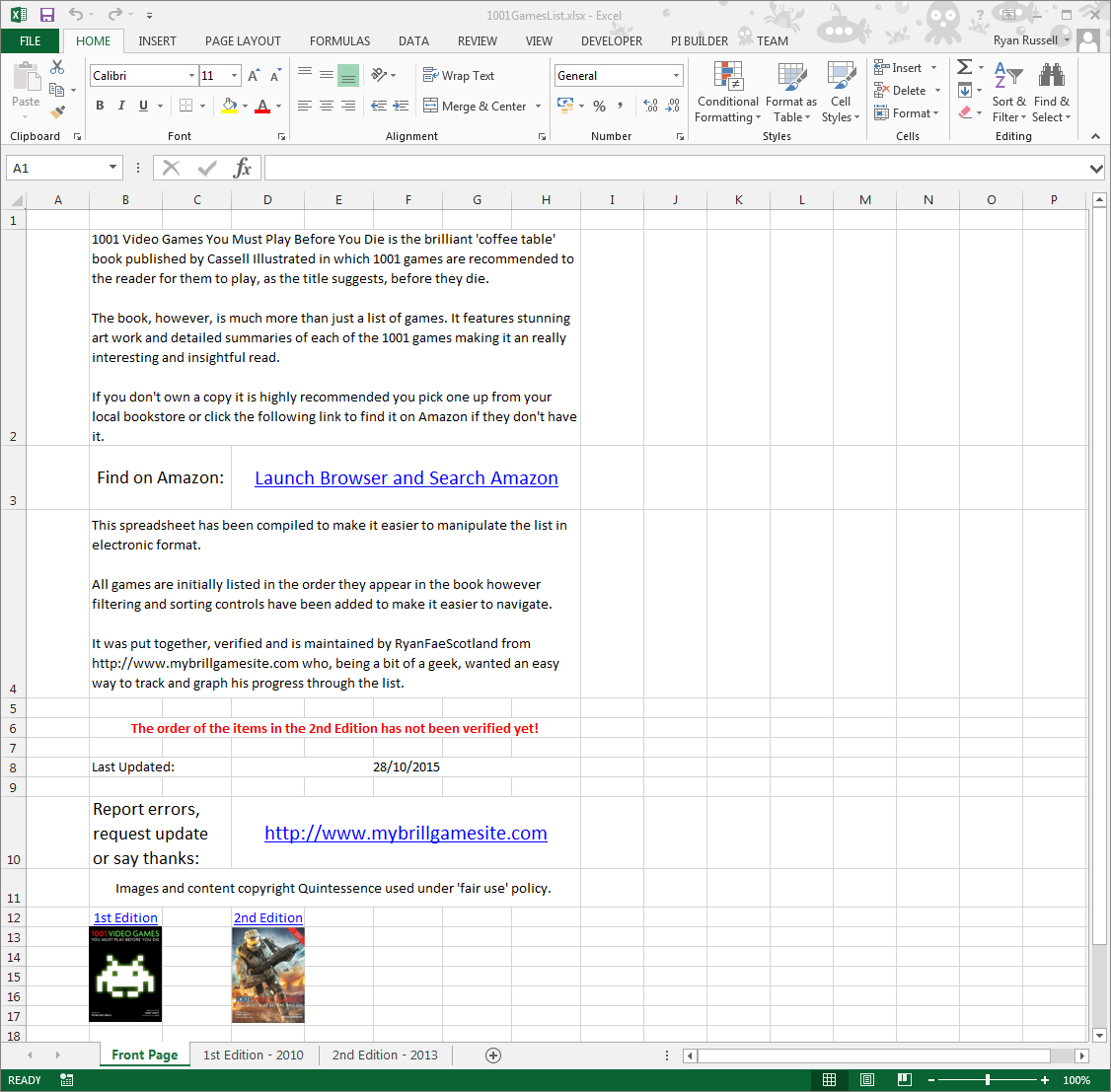The image size is (1111, 1092).
Task: Click the Clear eraser icon
Action: point(965,112)
